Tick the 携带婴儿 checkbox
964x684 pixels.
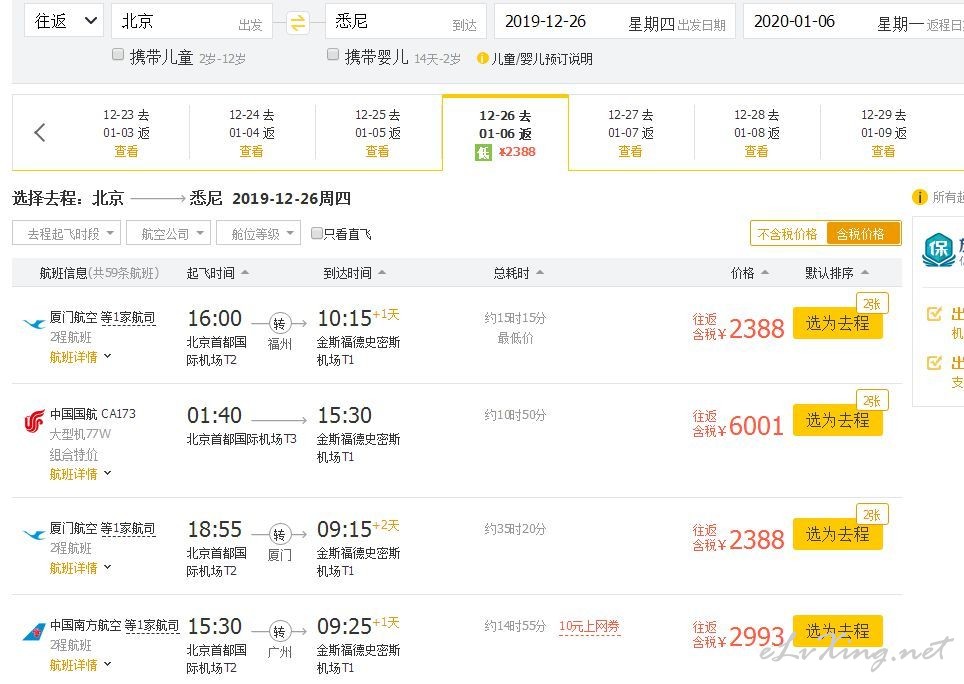pos(333,55)
